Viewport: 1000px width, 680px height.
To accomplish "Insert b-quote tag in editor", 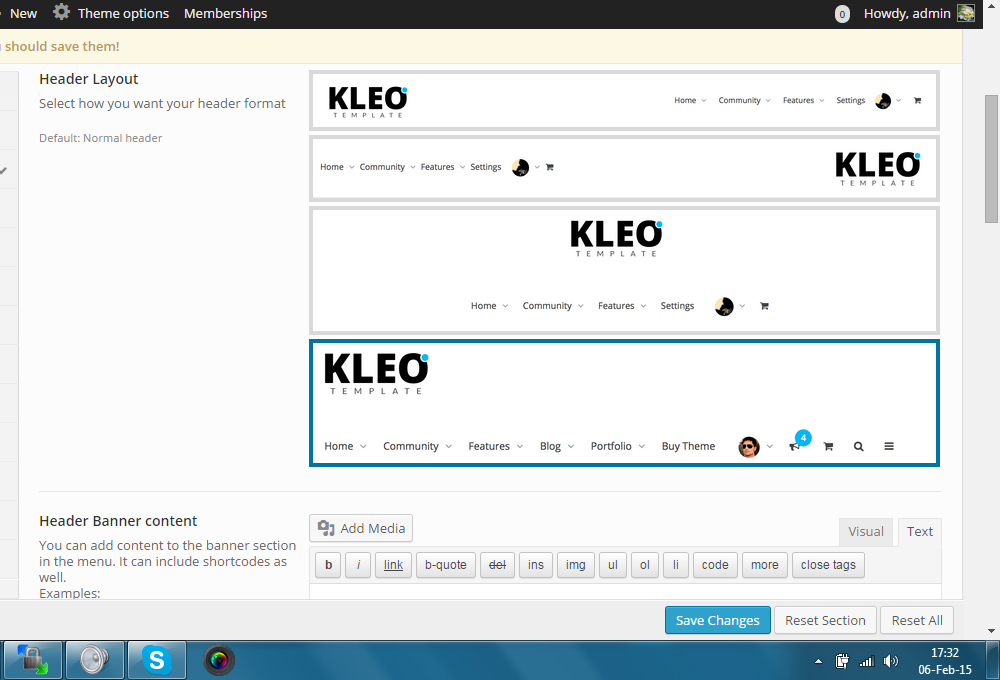I will pyautogui.click(x=445, y=565).
